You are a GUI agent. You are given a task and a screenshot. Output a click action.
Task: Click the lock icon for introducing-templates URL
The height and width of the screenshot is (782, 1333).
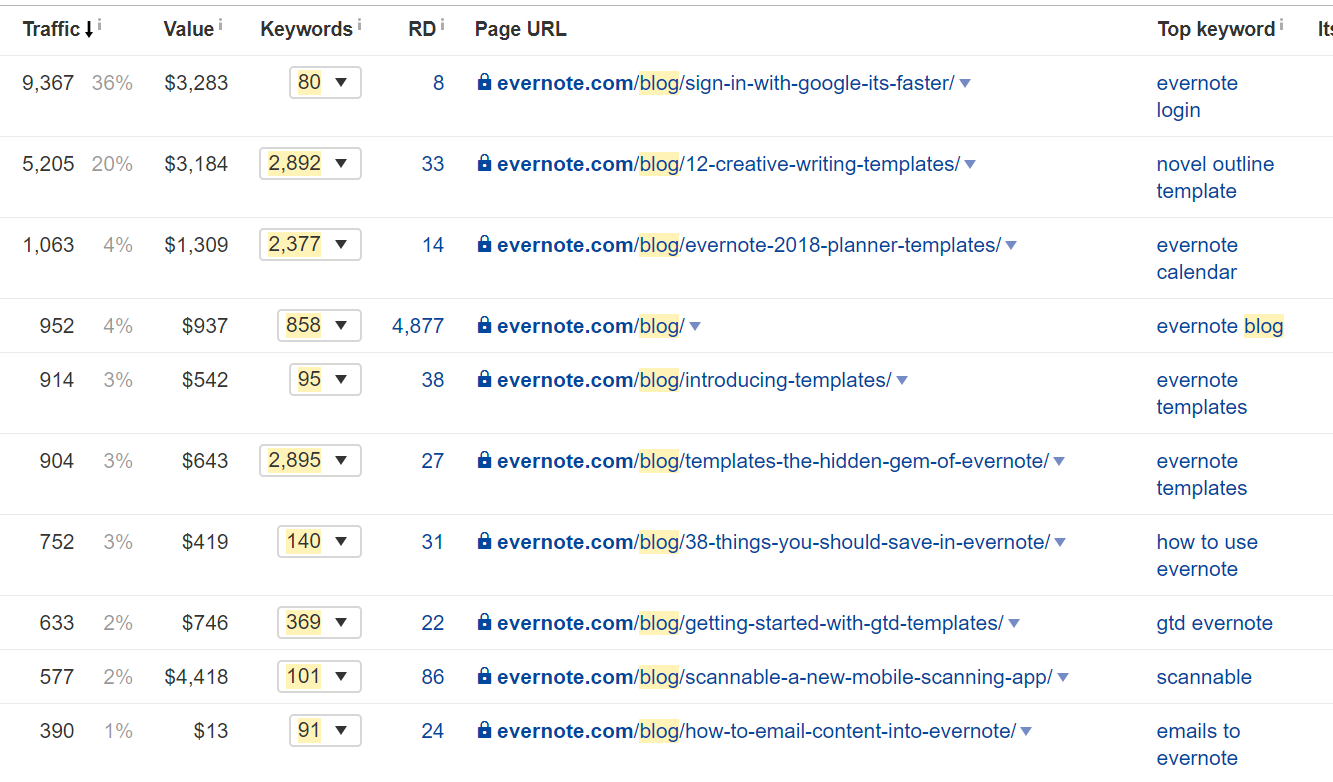[x=484, y=379]
